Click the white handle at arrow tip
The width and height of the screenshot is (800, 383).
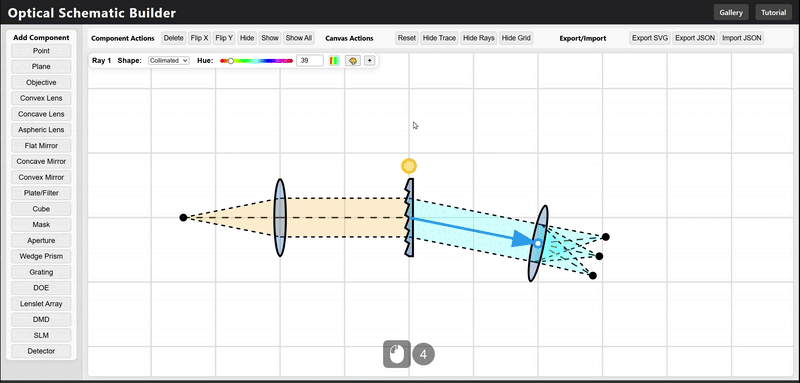click(x=538, y=244)
